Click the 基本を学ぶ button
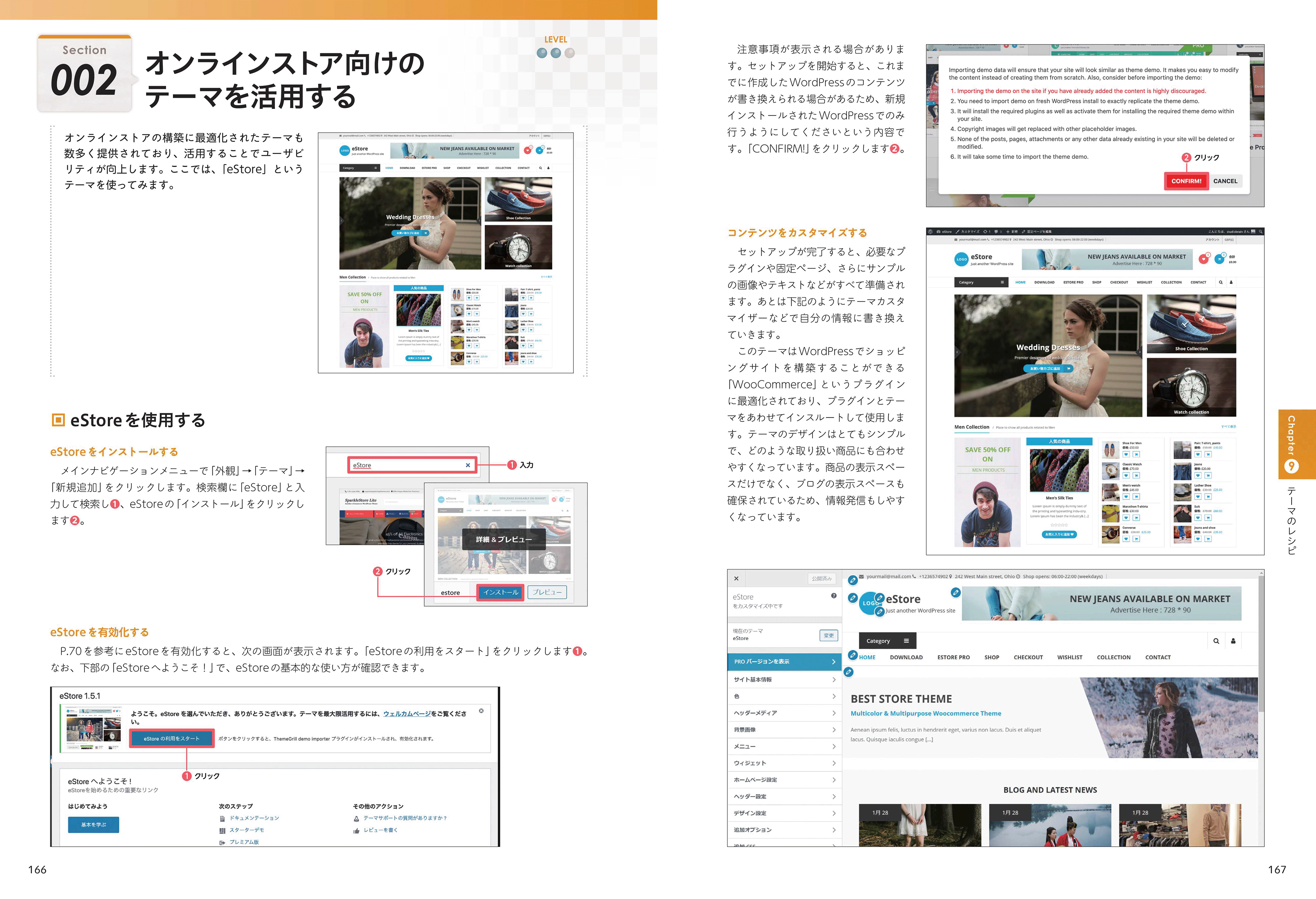1316x899 pixels. tap(94, 824)
